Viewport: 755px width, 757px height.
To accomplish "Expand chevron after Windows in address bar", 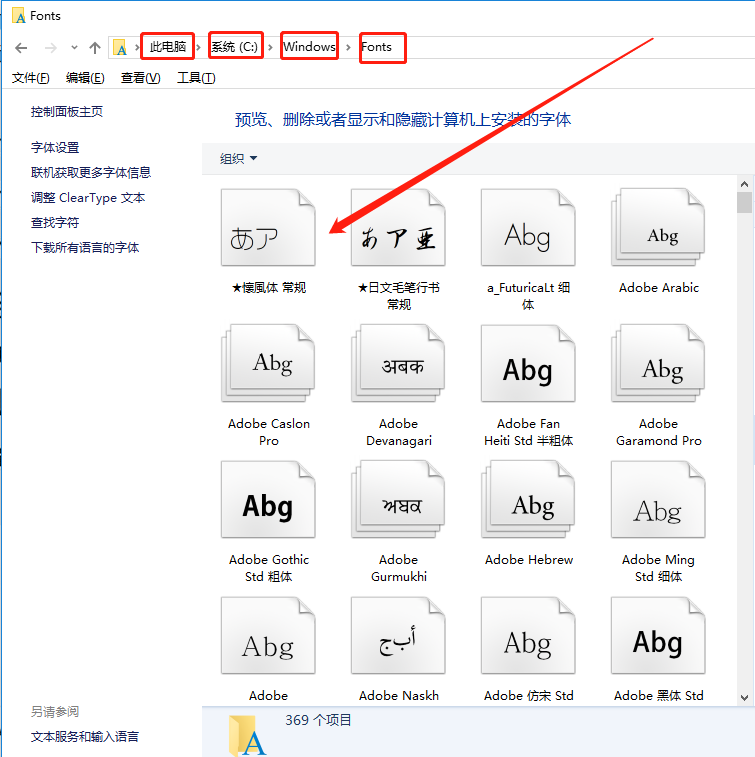I will 348,47.
